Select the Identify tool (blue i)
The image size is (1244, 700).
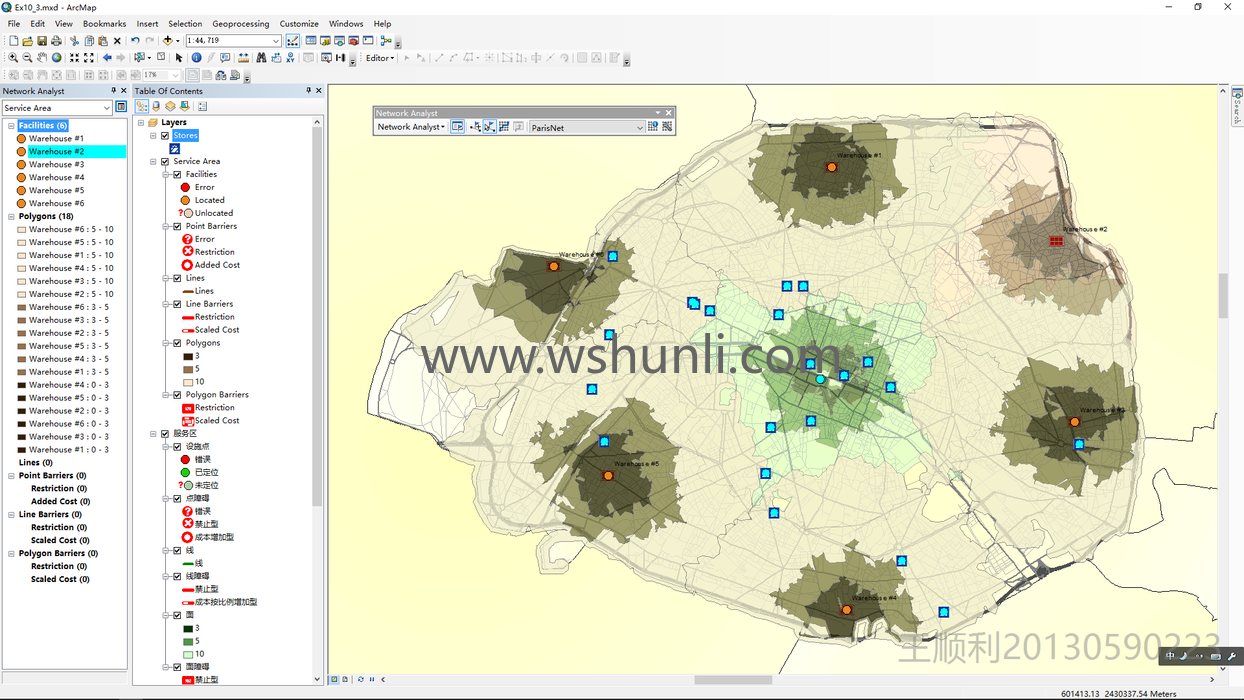click(x=196, y=58)
